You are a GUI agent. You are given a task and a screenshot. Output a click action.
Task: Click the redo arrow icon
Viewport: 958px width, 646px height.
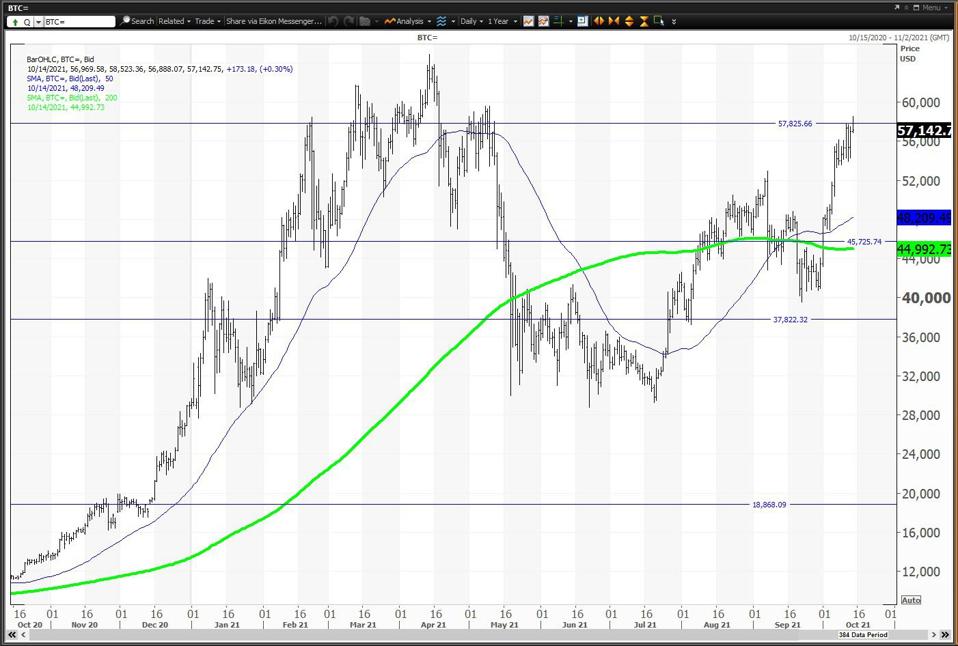(349, 21)
